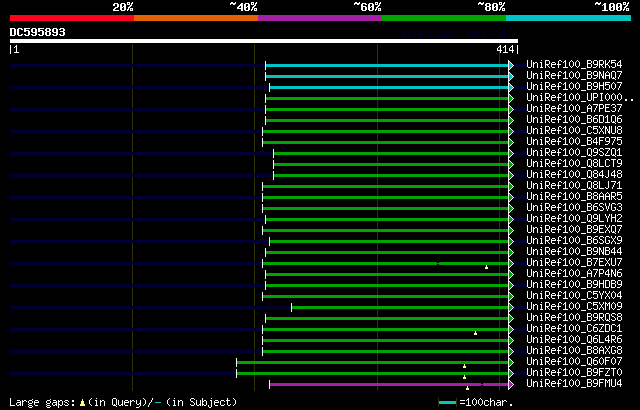Click the UniRef100_Q9SZQ1 label
The image size is (640, 410).
(574, 153)
